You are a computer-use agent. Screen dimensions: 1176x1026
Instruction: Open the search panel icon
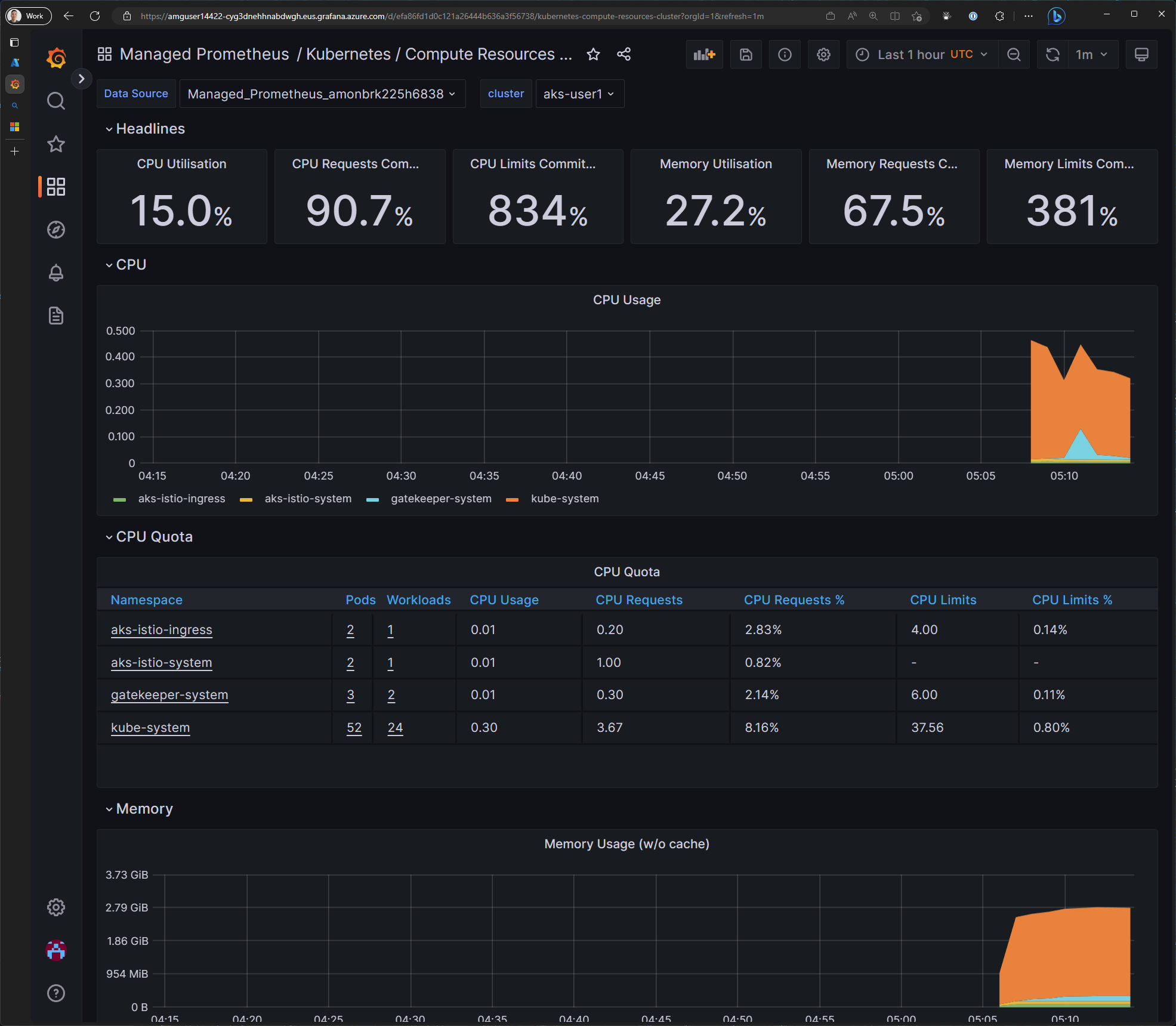point(56,103)
